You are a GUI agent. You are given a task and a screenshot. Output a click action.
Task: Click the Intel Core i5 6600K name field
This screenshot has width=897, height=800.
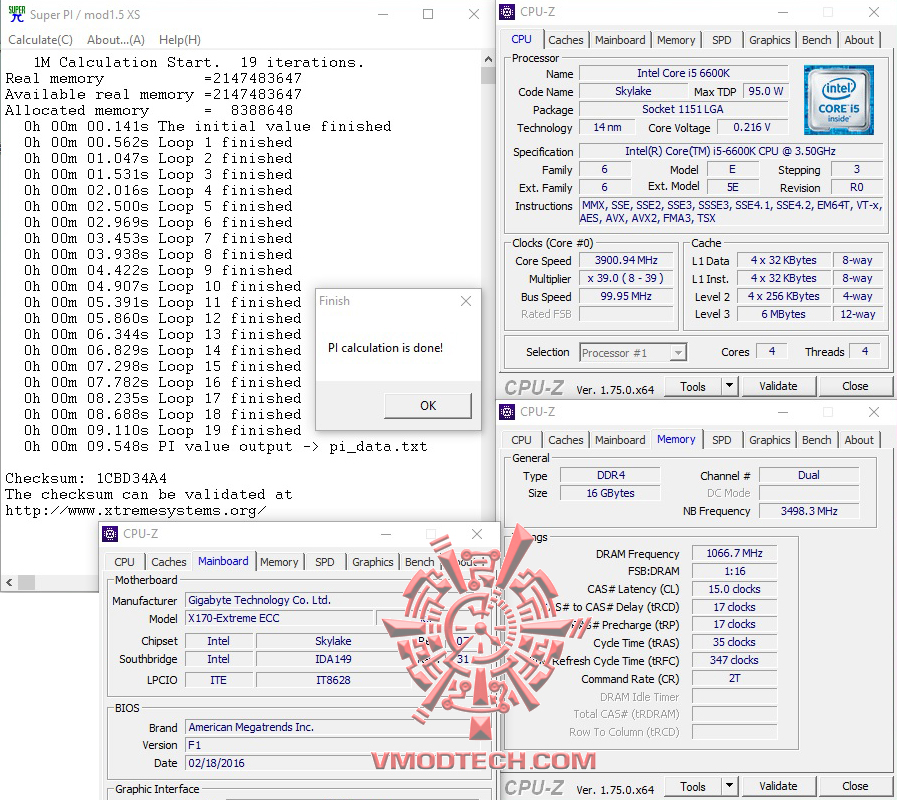point(684,73)
